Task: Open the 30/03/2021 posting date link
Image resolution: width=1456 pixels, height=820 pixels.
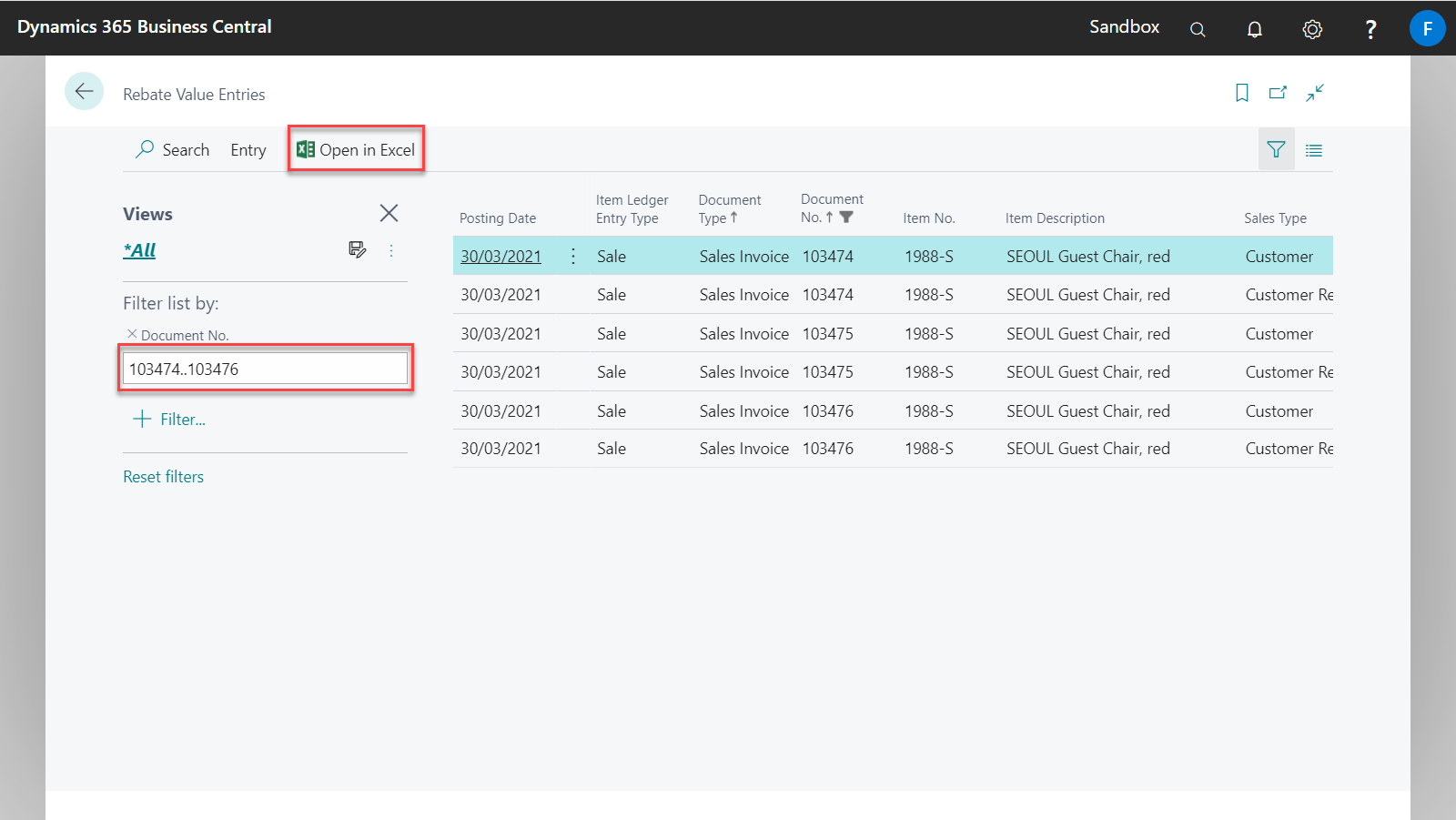Action: coord(500,257)
